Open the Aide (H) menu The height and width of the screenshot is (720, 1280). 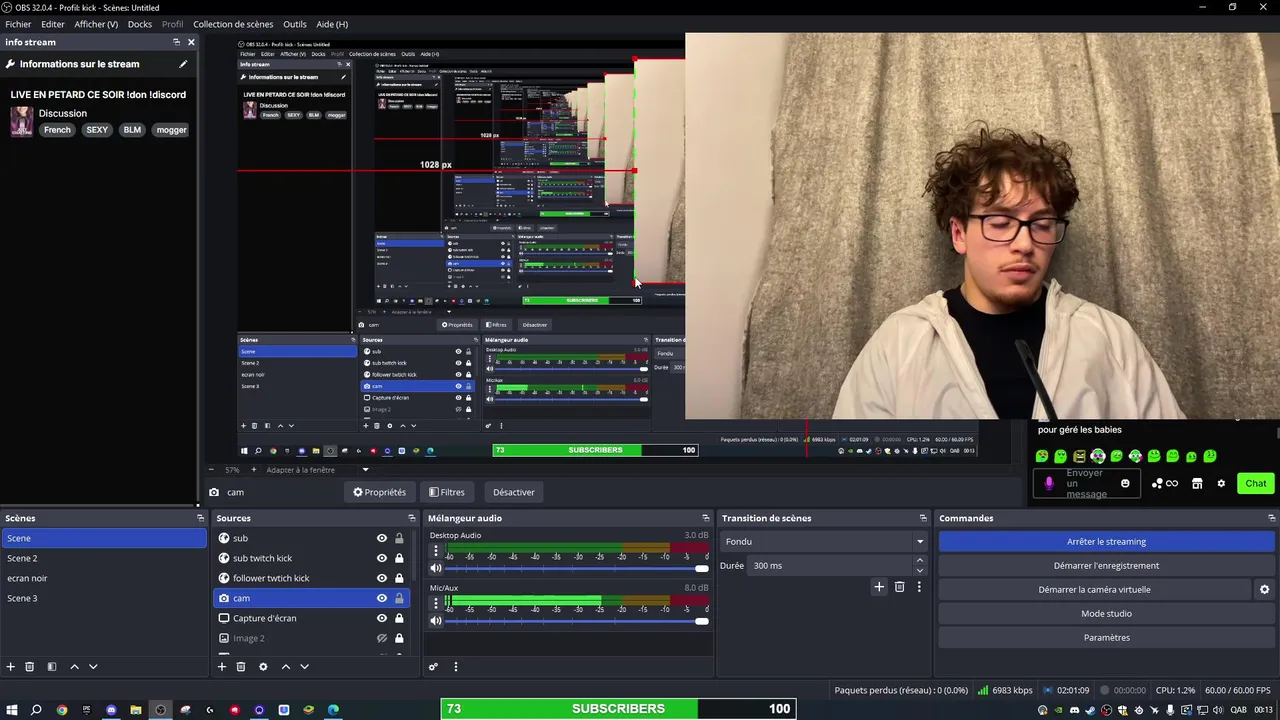click(x=332, y=24)
